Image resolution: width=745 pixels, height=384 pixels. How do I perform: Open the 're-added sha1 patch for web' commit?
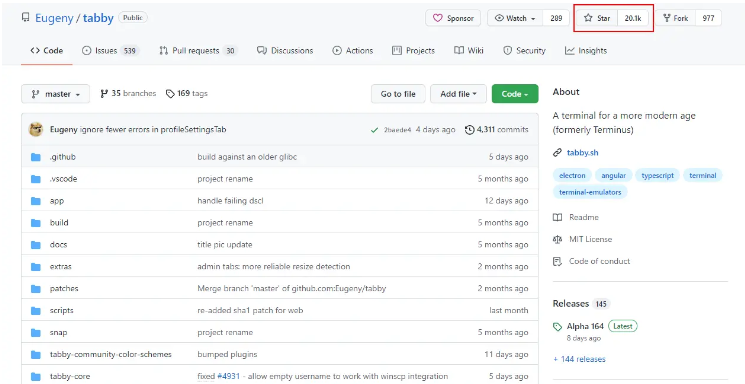pos(250,310)
